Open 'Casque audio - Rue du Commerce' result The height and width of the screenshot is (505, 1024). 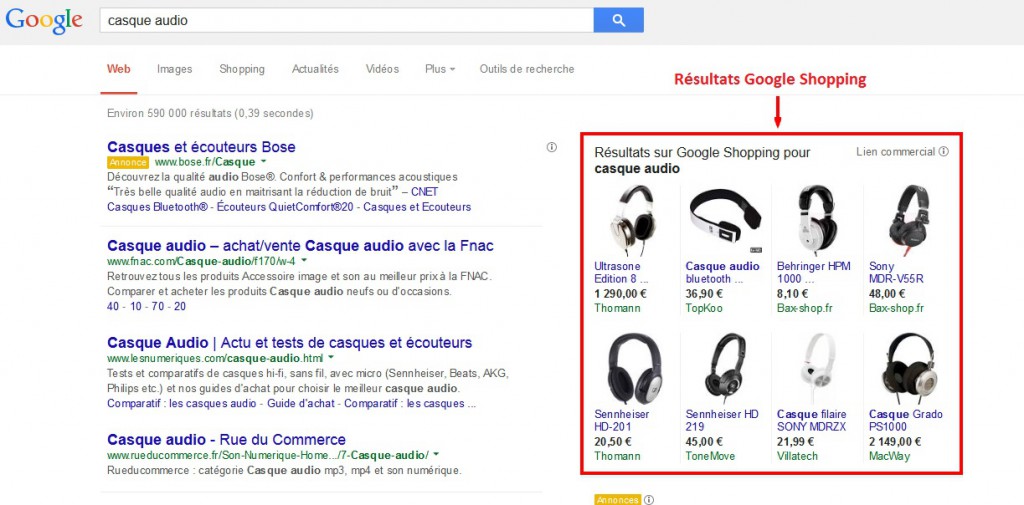click(x=226, y=440)
